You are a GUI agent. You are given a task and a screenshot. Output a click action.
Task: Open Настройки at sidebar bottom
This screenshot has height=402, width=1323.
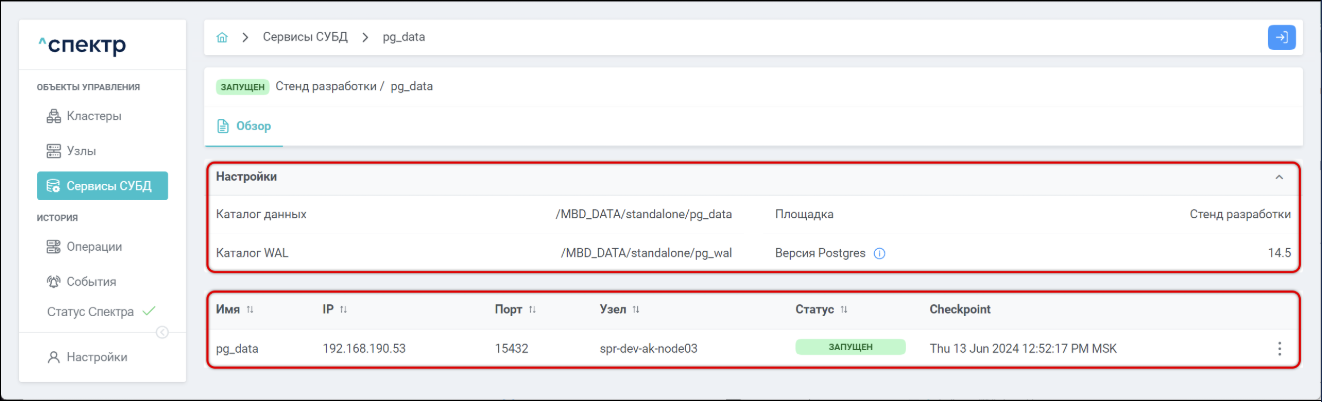[x=96, y=357]
